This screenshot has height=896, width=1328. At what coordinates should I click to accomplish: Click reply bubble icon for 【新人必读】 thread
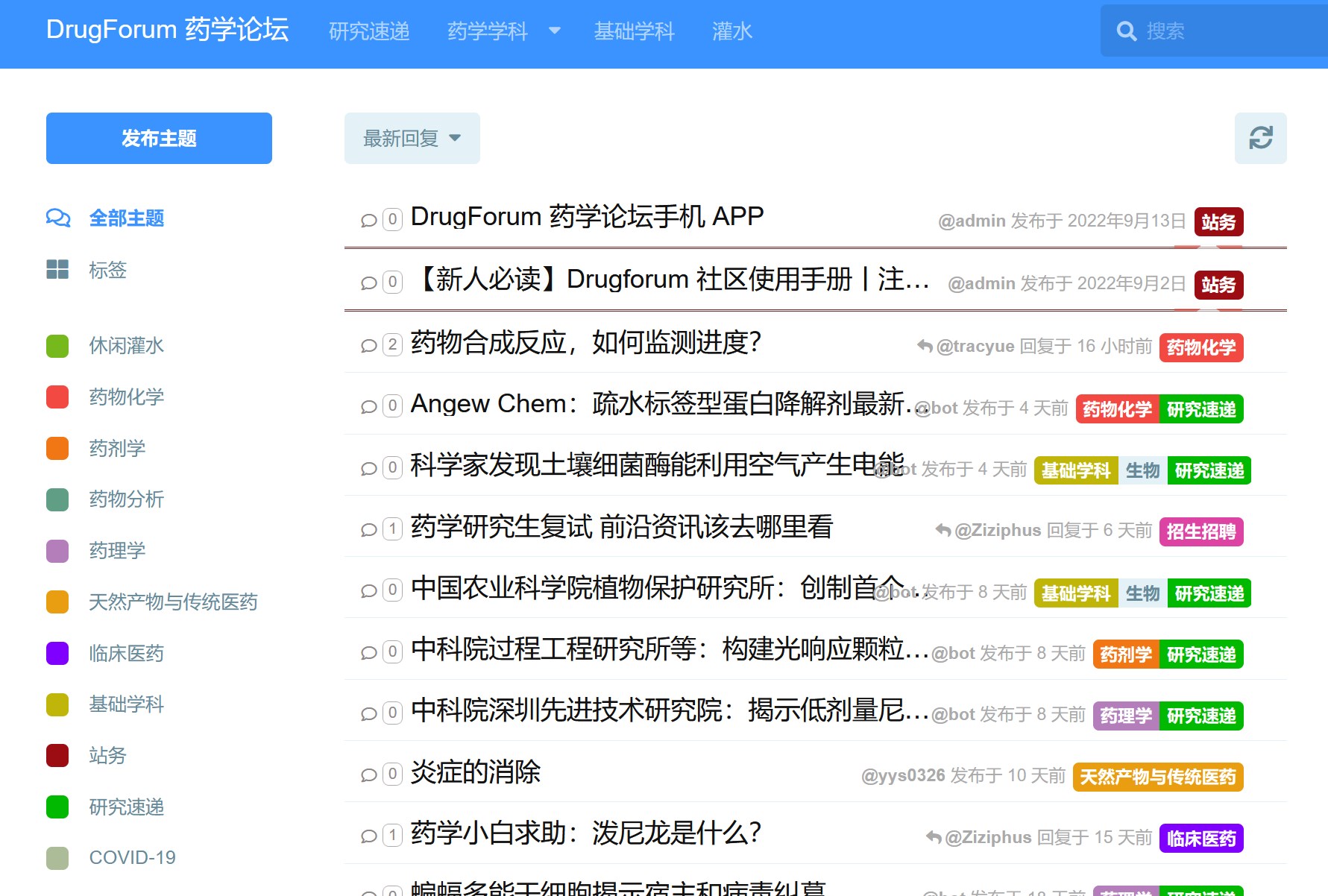368,283
